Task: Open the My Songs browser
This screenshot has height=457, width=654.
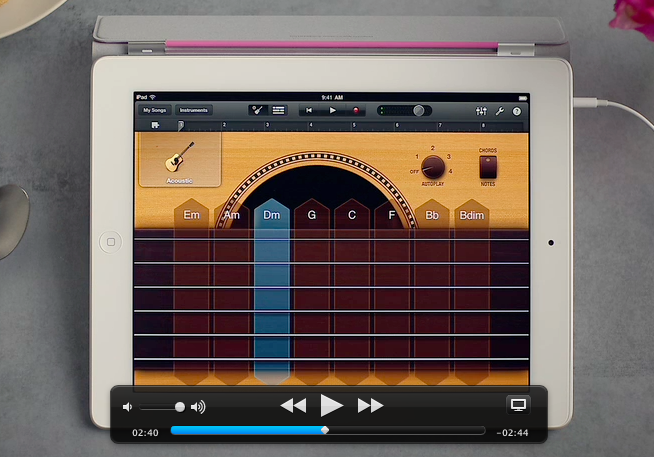Action: pos(154,110)
